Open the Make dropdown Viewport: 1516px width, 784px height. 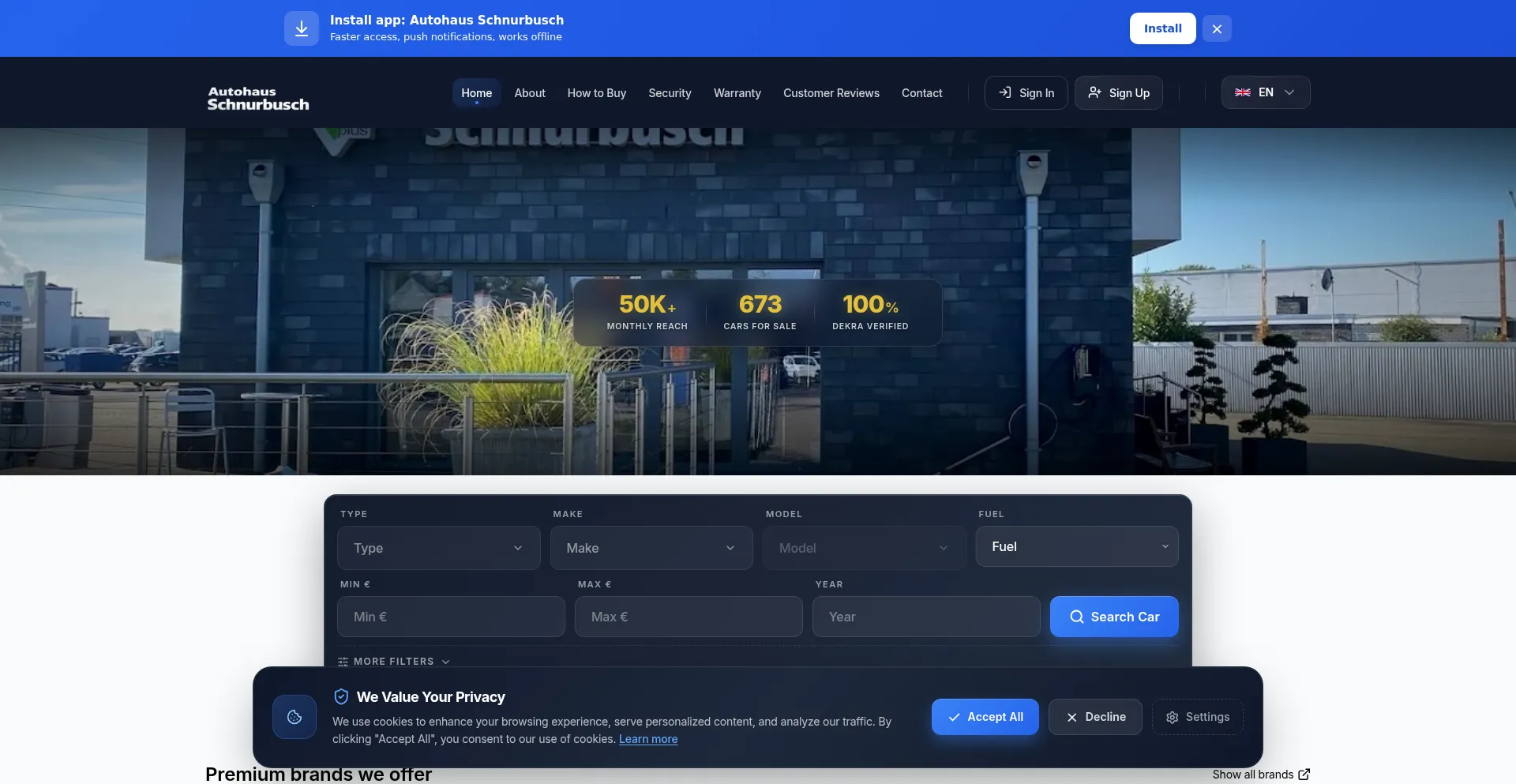pyautogui.click(x=651, y=548)
